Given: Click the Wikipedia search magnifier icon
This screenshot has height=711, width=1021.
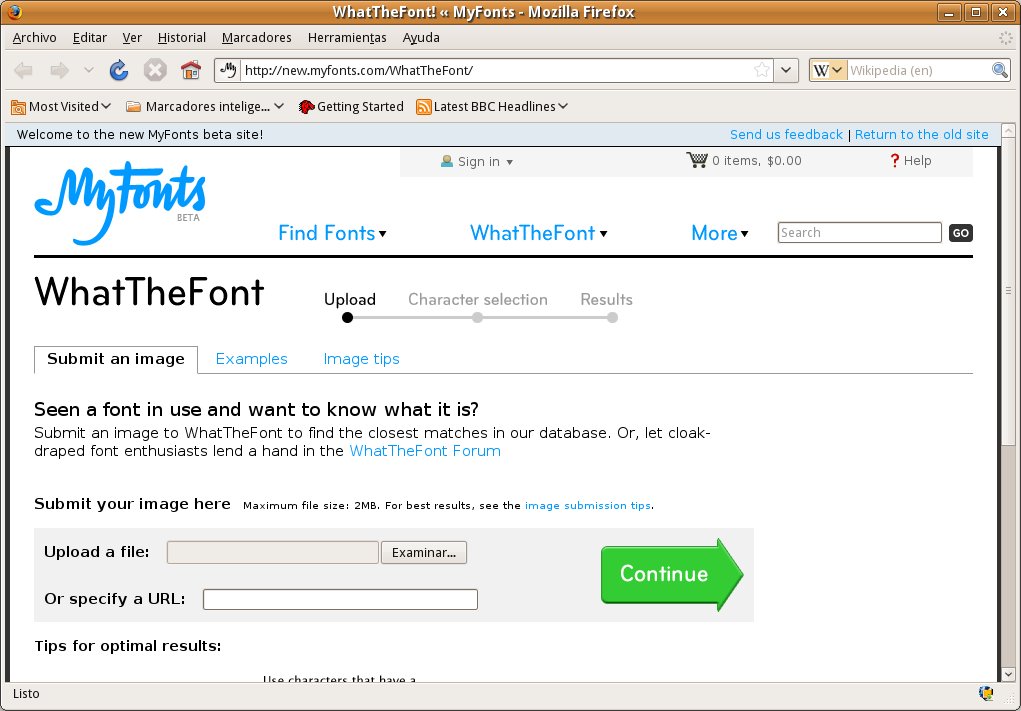Looking at the screenshot, I should coord(1000,70).
